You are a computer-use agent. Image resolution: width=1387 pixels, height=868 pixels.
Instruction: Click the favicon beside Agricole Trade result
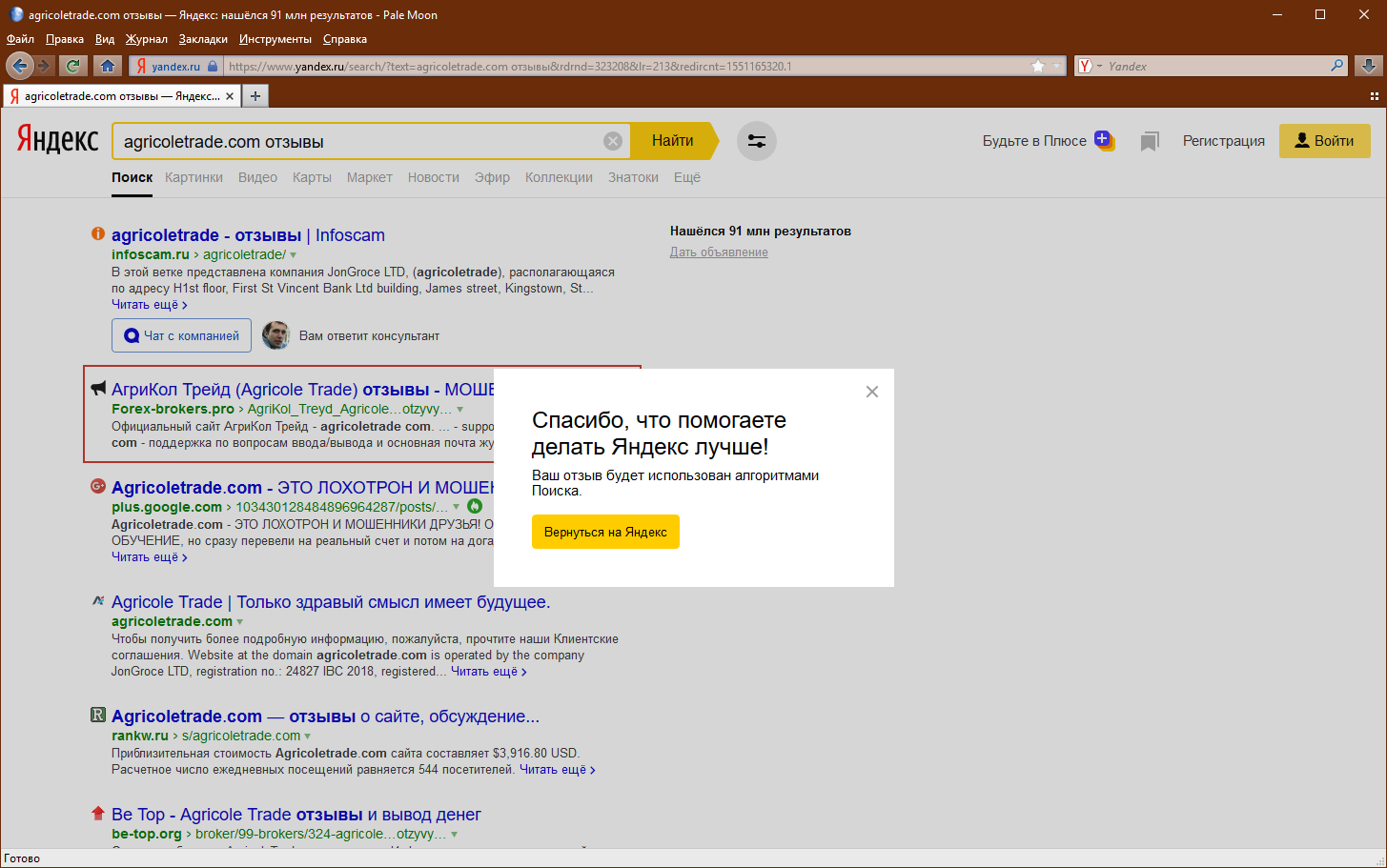click(97, 601)
